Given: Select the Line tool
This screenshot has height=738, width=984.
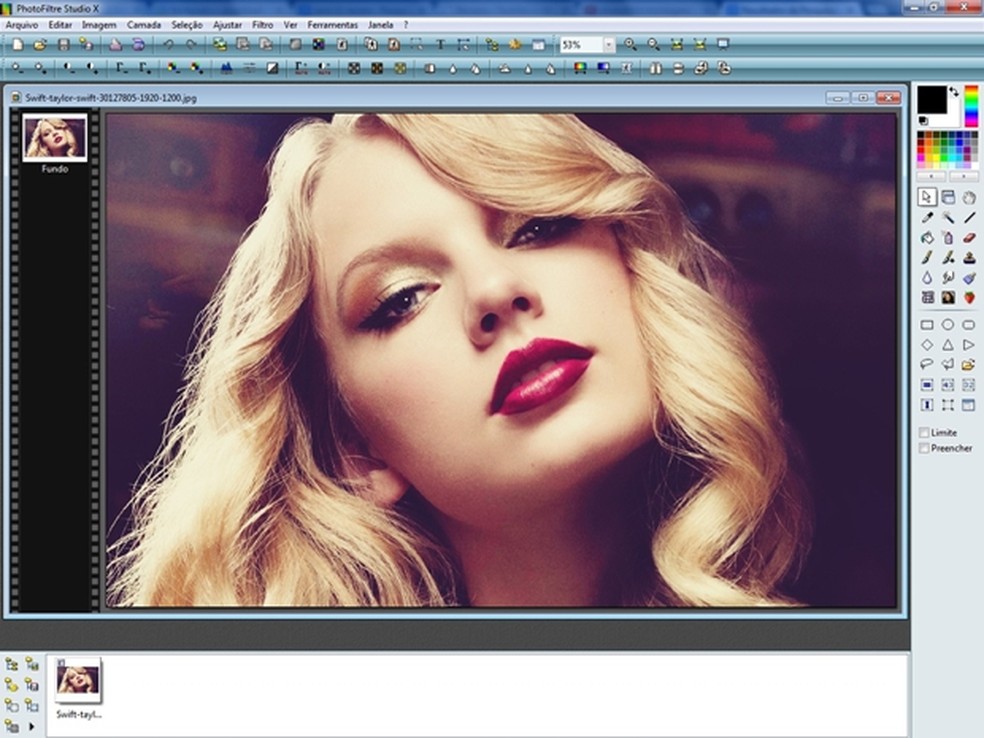Looking at the screenshot, I should pyautogui.click(x=969, y=218).
